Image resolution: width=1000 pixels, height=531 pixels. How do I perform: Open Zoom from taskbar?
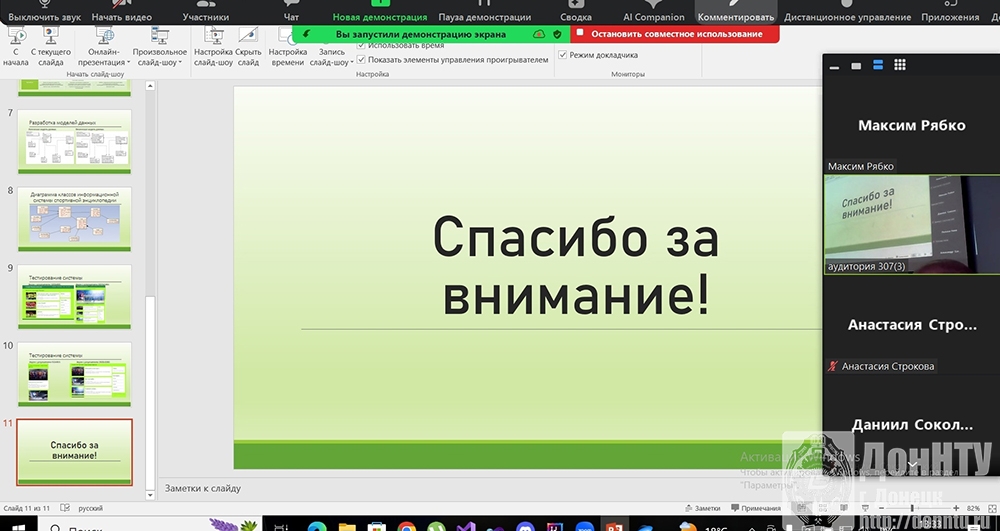[585, 527]
